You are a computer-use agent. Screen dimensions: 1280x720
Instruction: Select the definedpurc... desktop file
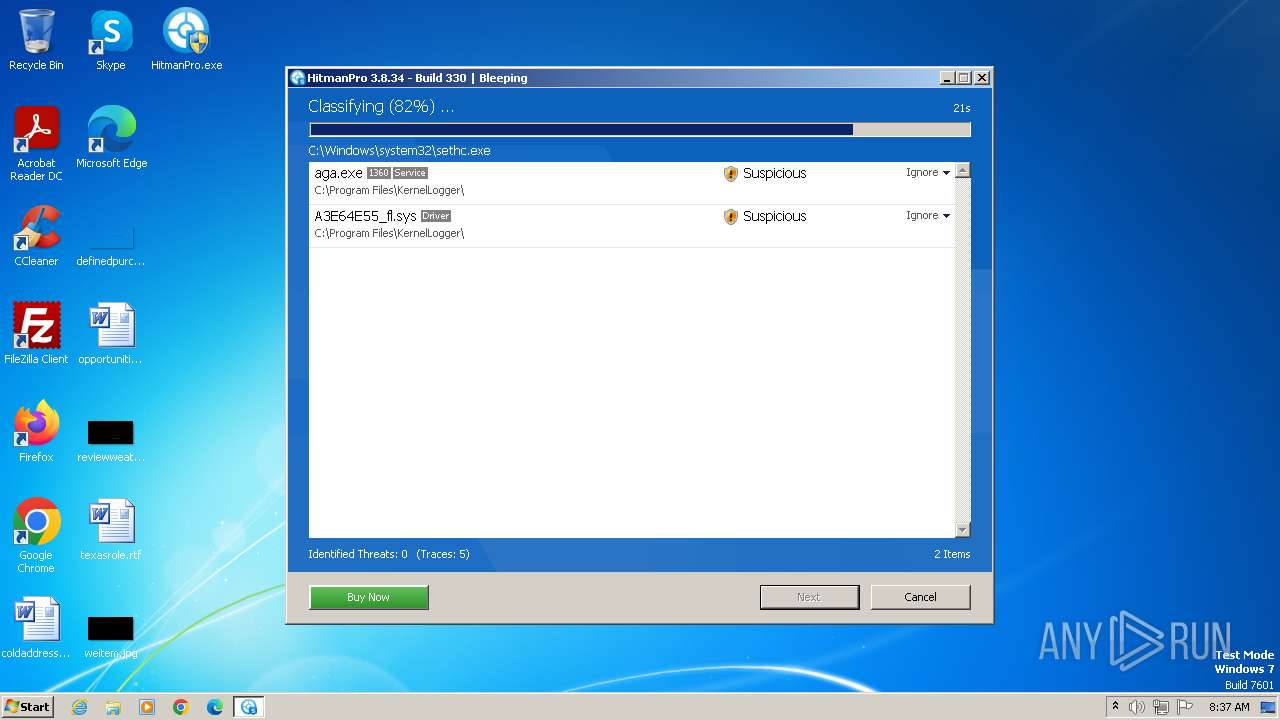(x=111, y=245)
